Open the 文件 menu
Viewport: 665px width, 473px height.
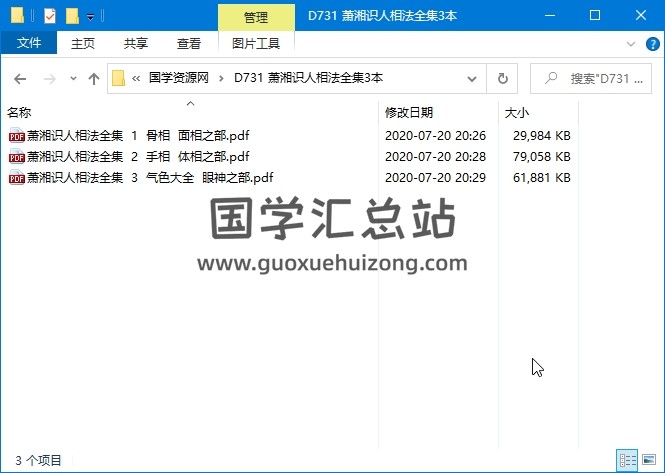coord(29,43)
